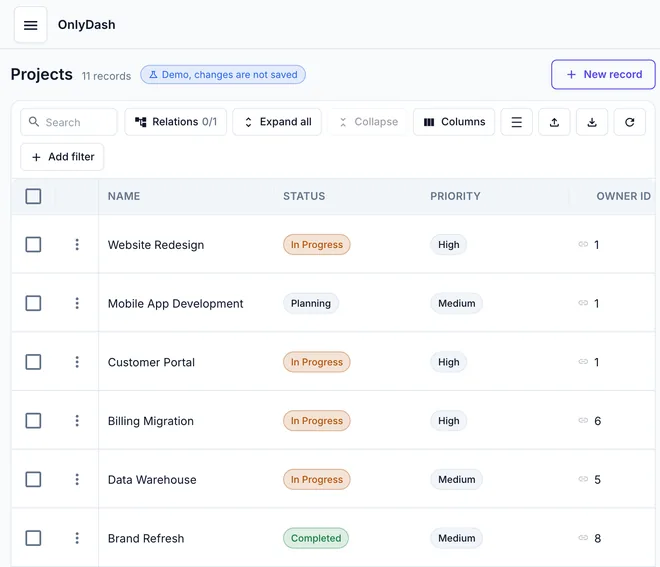Click the owner link icon for Customer Portal
660x567 pixels.
583,362
